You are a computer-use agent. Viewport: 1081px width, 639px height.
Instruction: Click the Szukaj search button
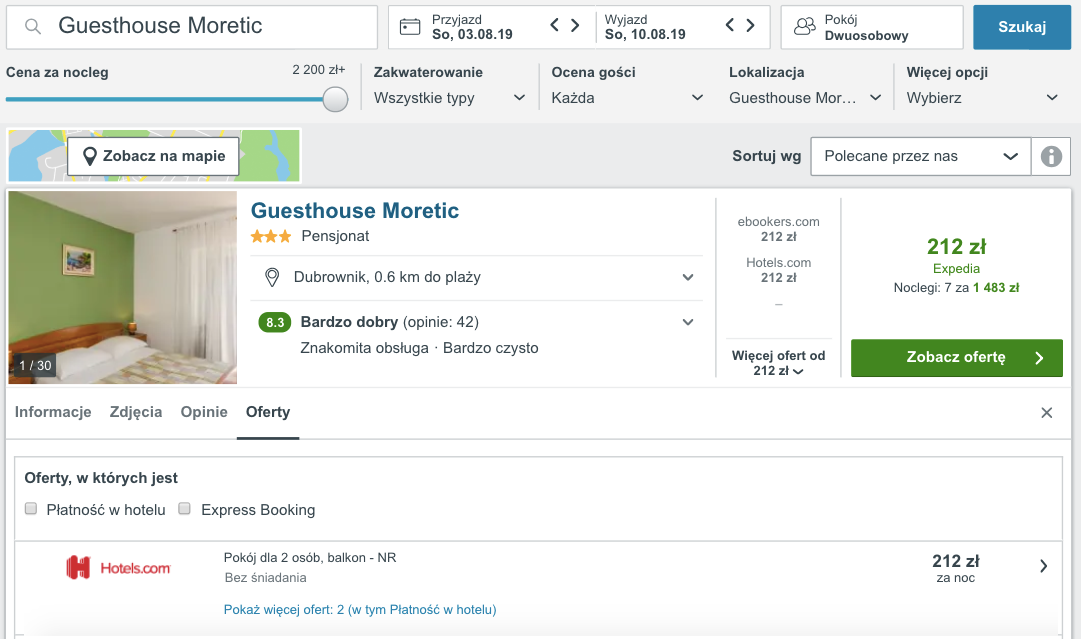click(x=1022, y=27)
